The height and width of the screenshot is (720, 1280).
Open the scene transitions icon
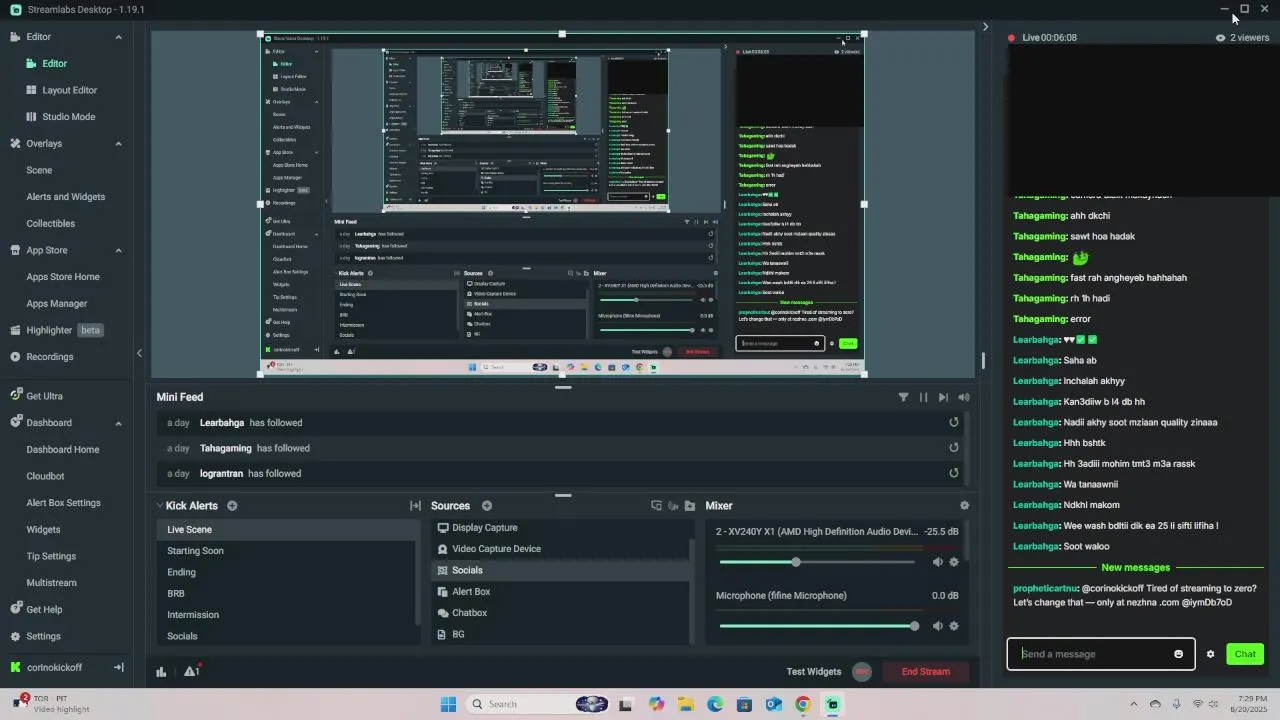coord(415,506)
